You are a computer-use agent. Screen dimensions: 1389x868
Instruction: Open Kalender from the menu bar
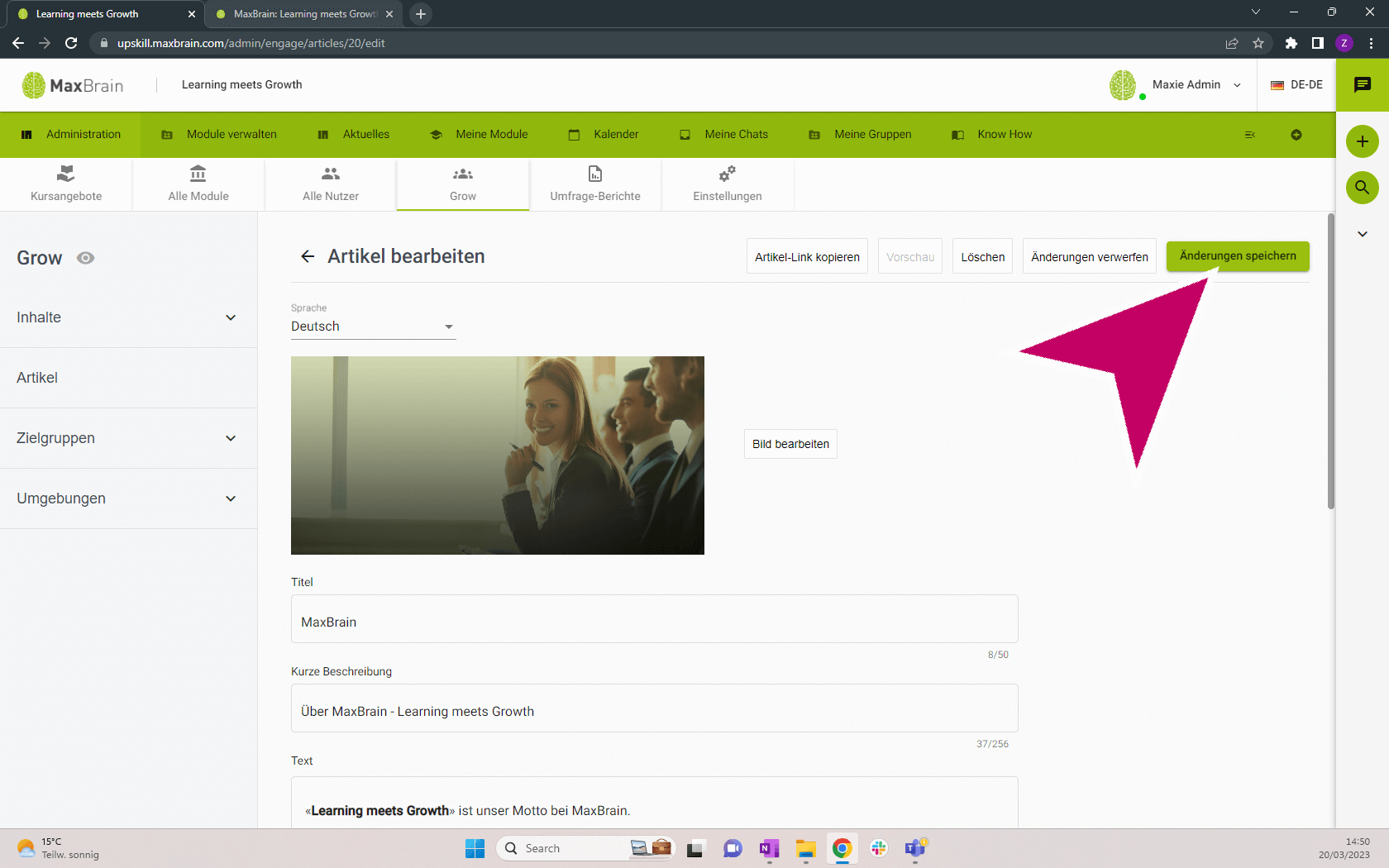click(x=604, y=135)
